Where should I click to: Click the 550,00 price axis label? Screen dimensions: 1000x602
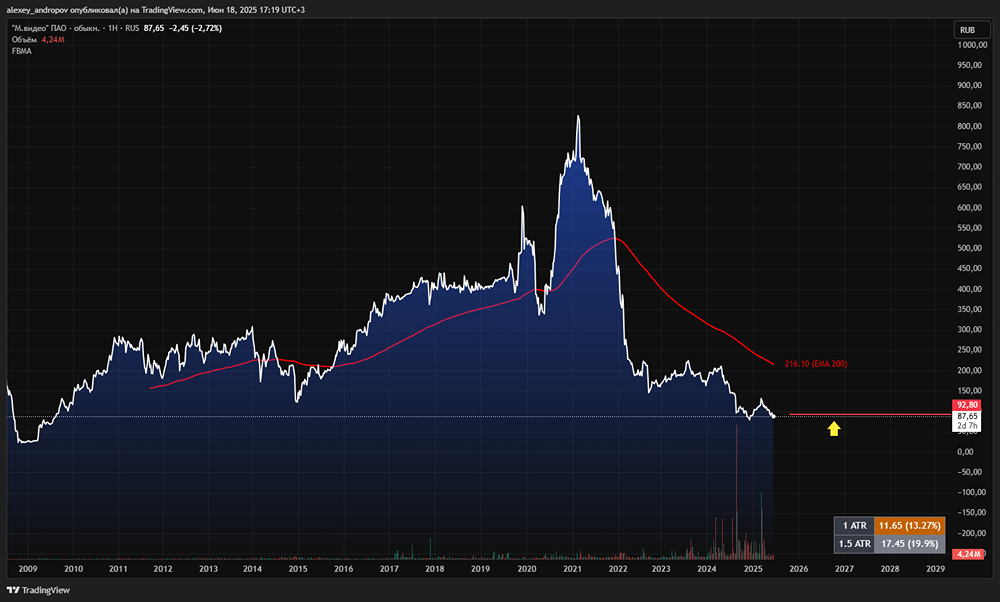(969, 228)
